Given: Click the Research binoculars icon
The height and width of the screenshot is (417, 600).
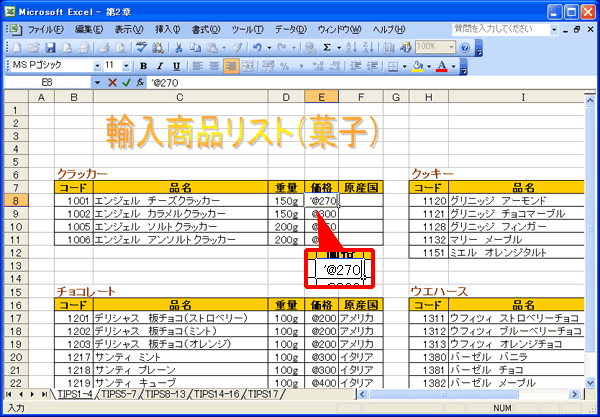Looking at the screenshot, I should click(x=158, y=47).
